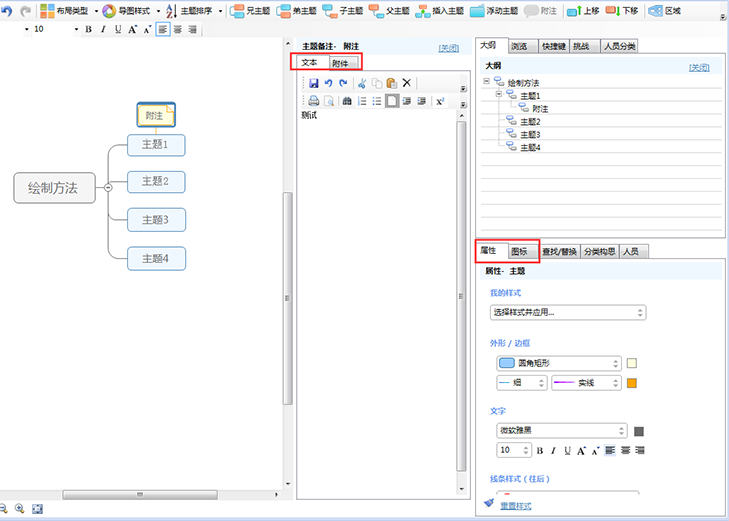This screenshot has height=521, width=729.
Task: Select the 主题3 node on the canvas
Action: click(156, 220)
